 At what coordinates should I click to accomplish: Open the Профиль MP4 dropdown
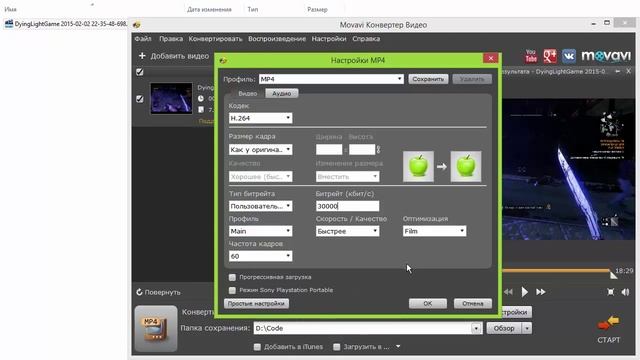click(331, 79)
